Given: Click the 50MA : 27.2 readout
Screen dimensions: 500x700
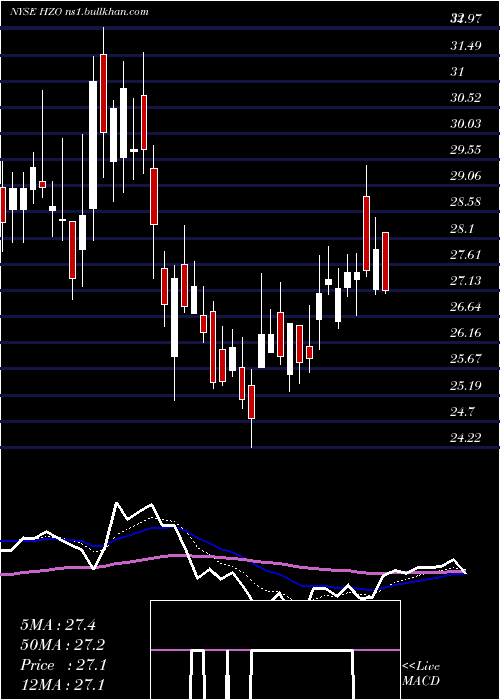Looking at the screenshot, I should (x=63, y=645).
